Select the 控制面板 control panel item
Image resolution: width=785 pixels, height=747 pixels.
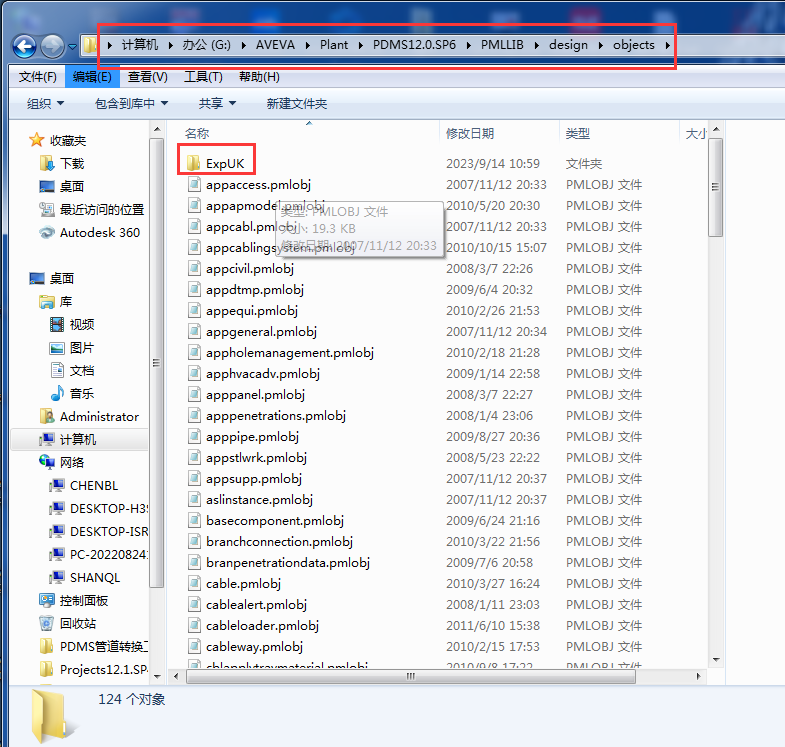coord(47,601)
